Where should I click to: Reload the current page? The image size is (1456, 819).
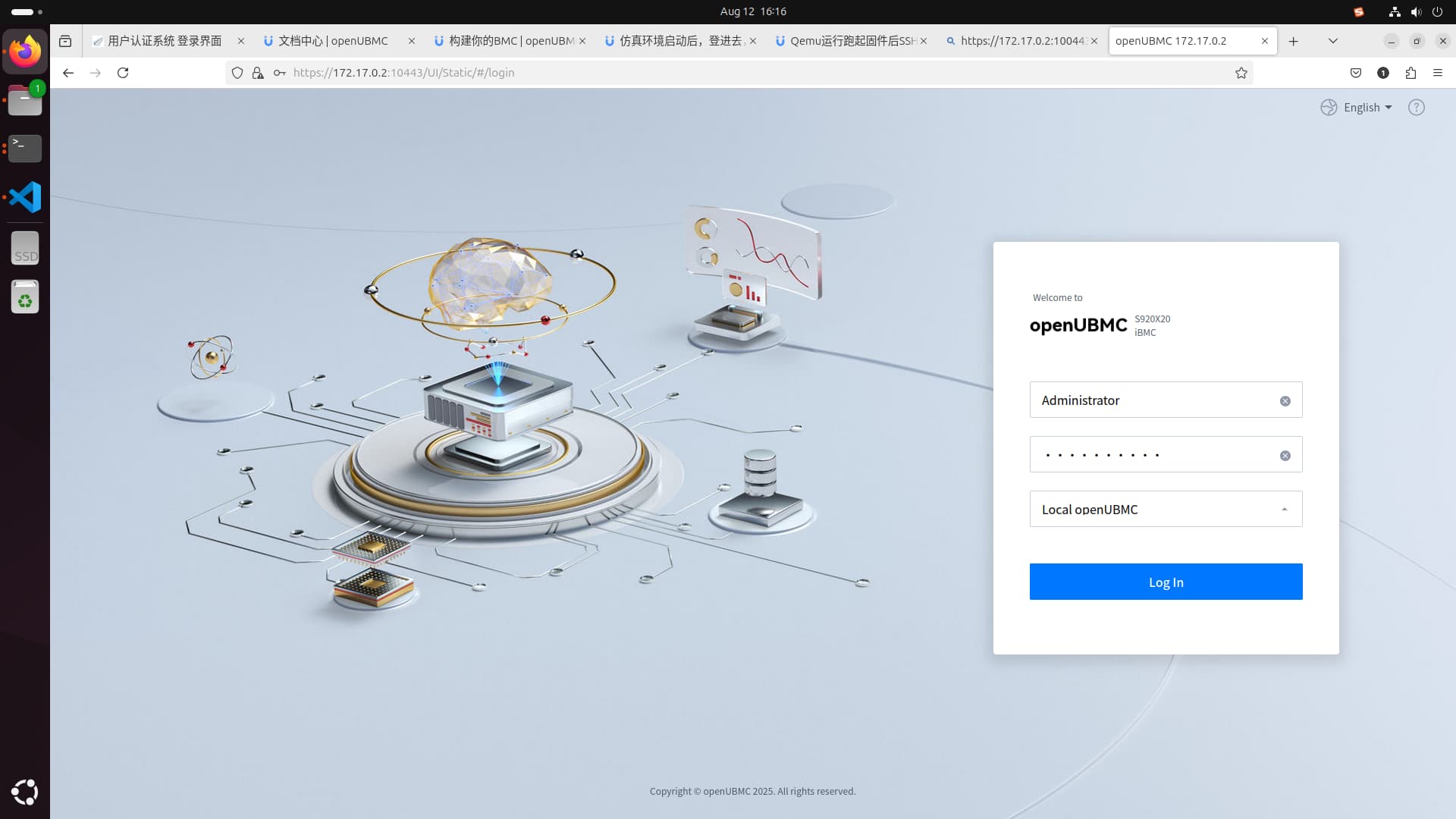123,73
